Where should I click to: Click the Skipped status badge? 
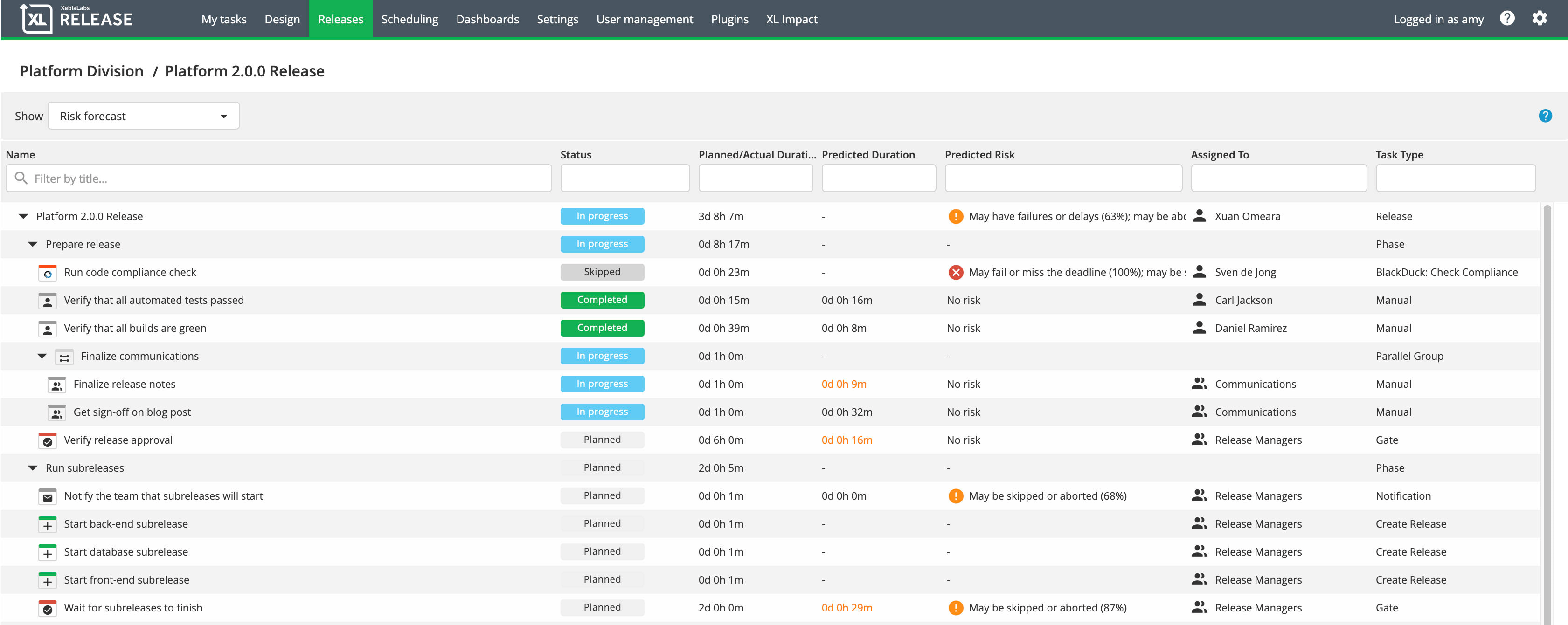tap(602, 272)
